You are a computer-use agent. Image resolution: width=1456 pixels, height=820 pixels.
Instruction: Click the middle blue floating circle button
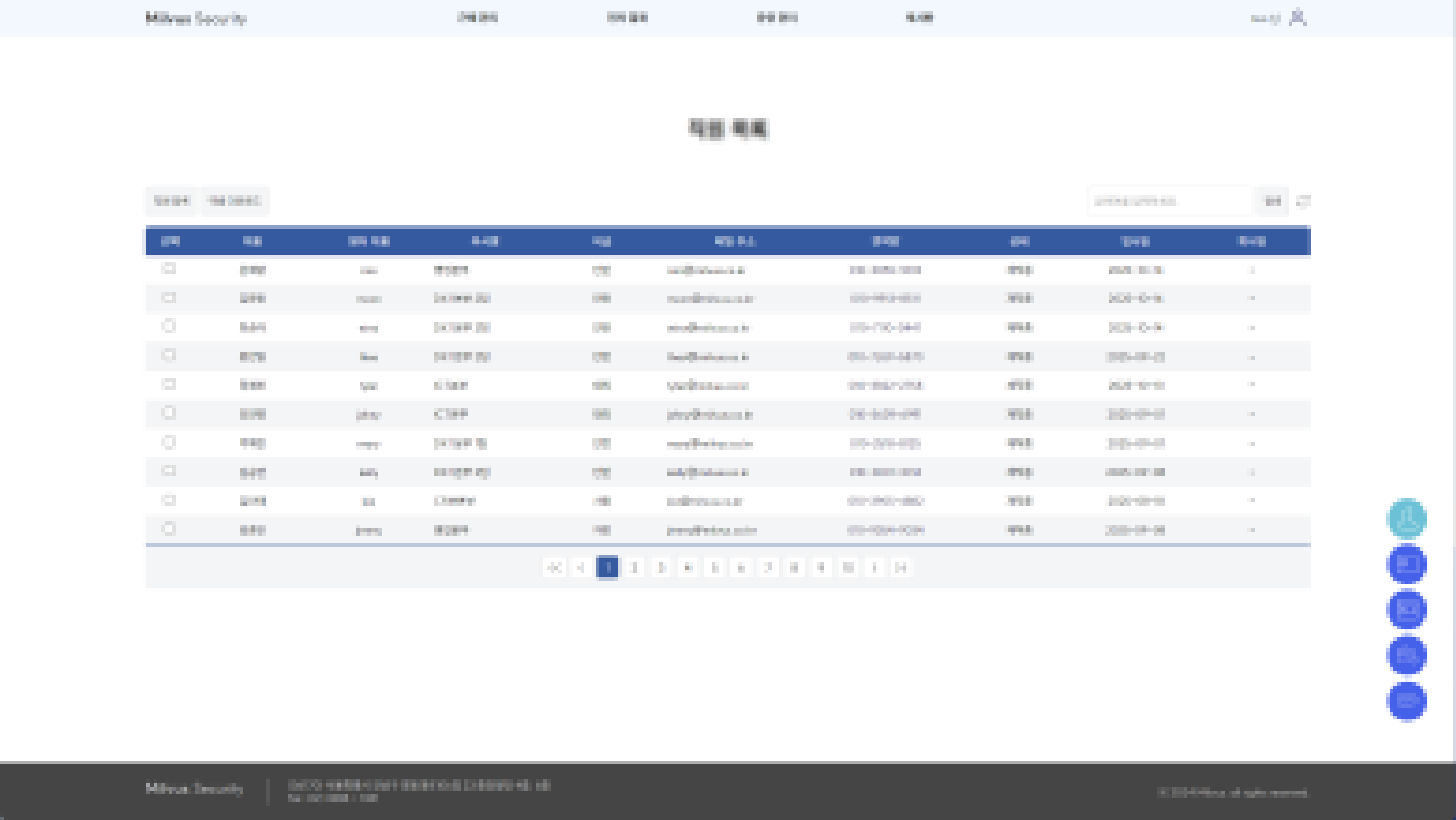pos(1407,610)
